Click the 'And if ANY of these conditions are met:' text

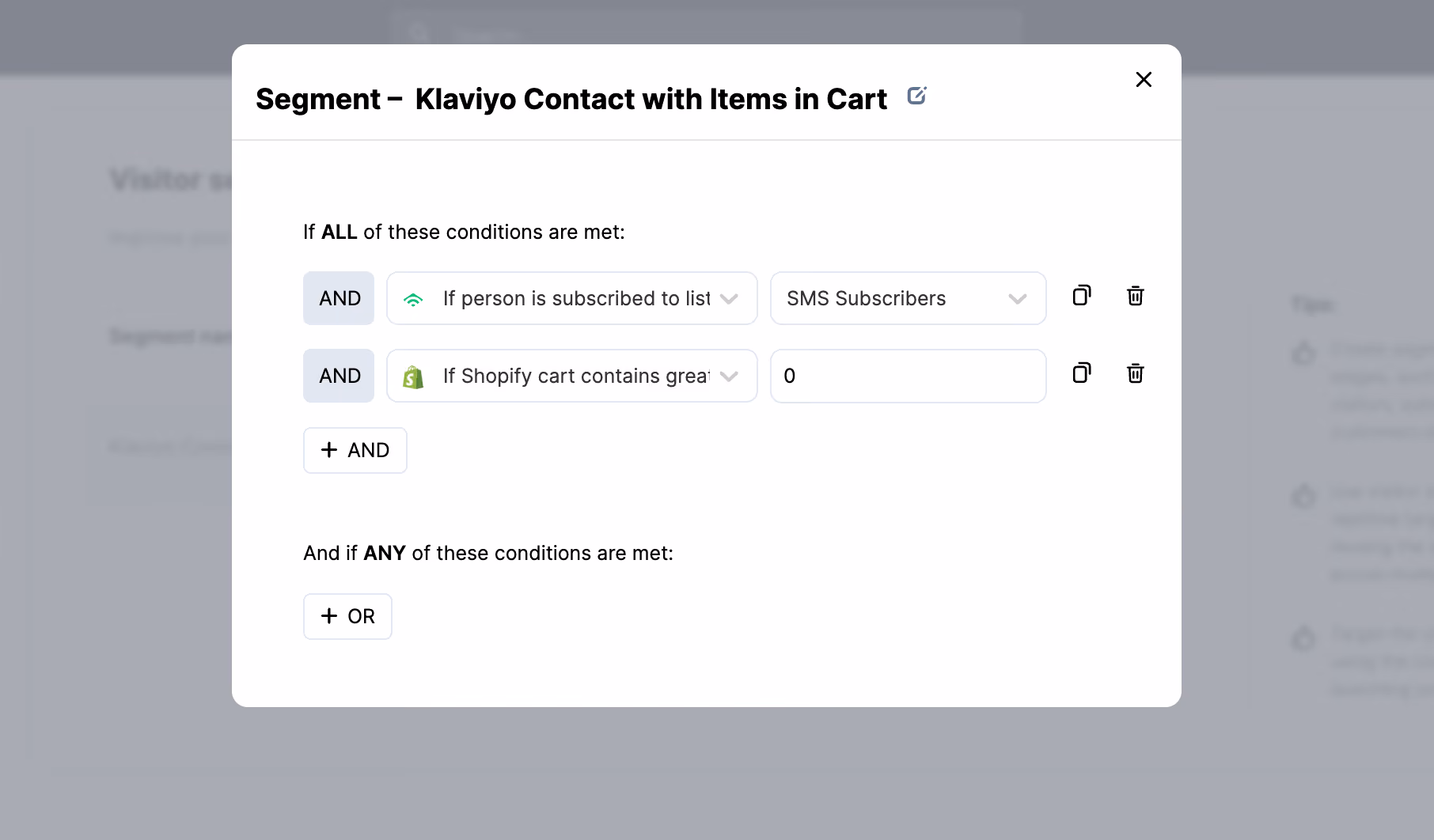(488, 553)
